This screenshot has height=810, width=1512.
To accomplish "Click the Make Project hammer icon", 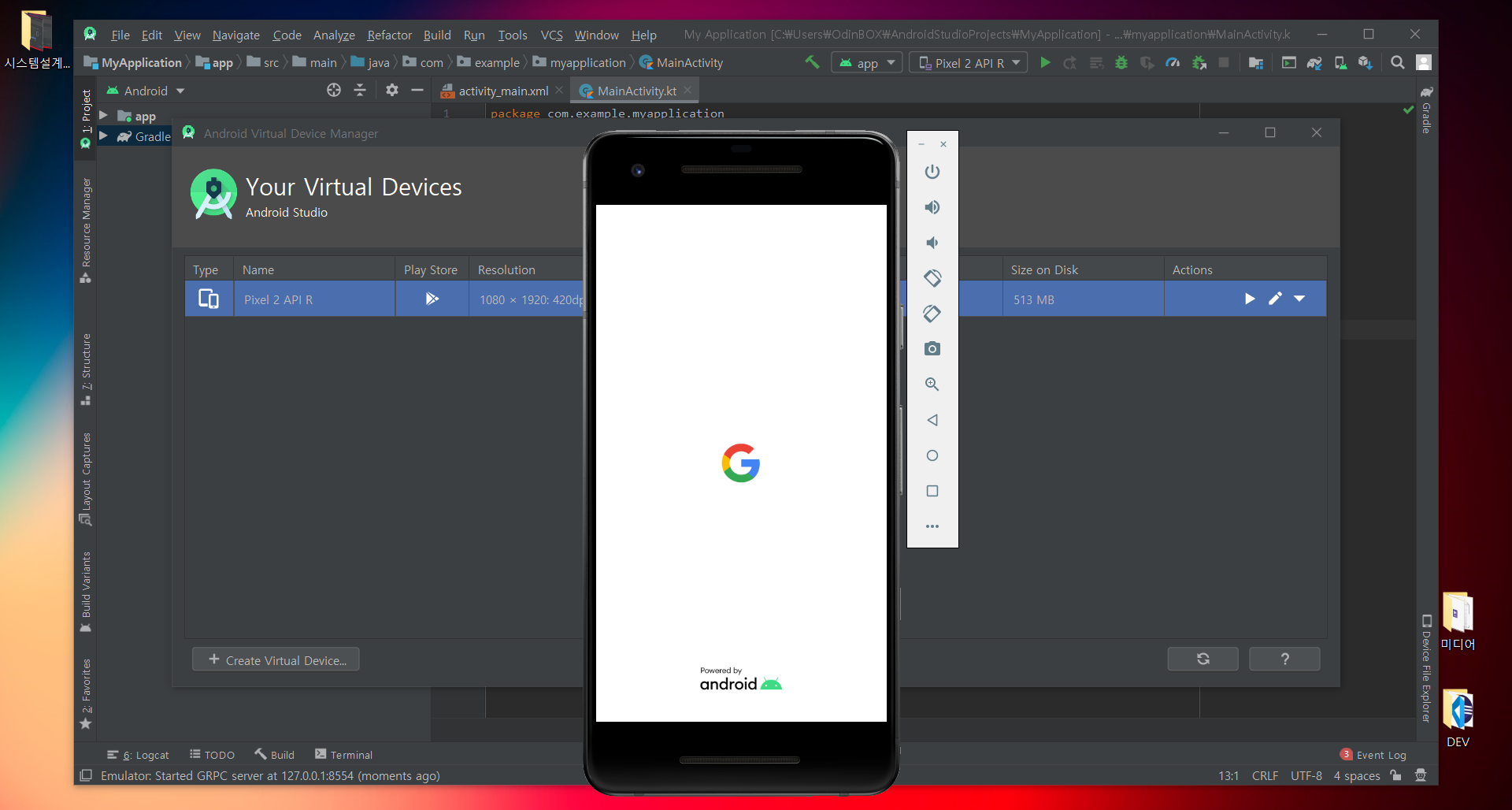I will tap(811, 62).
